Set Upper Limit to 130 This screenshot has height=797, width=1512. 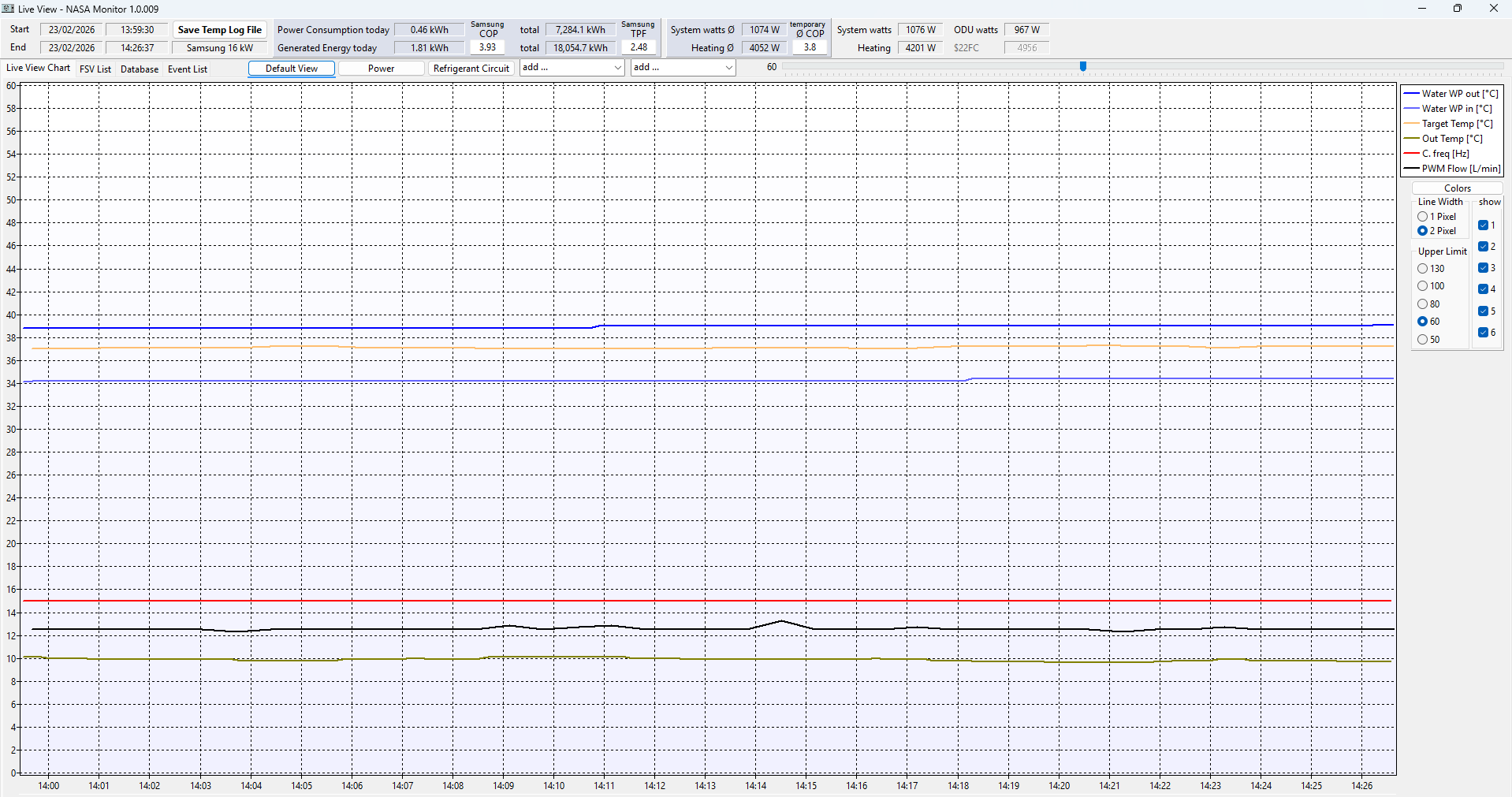(x=1423, y=269)
